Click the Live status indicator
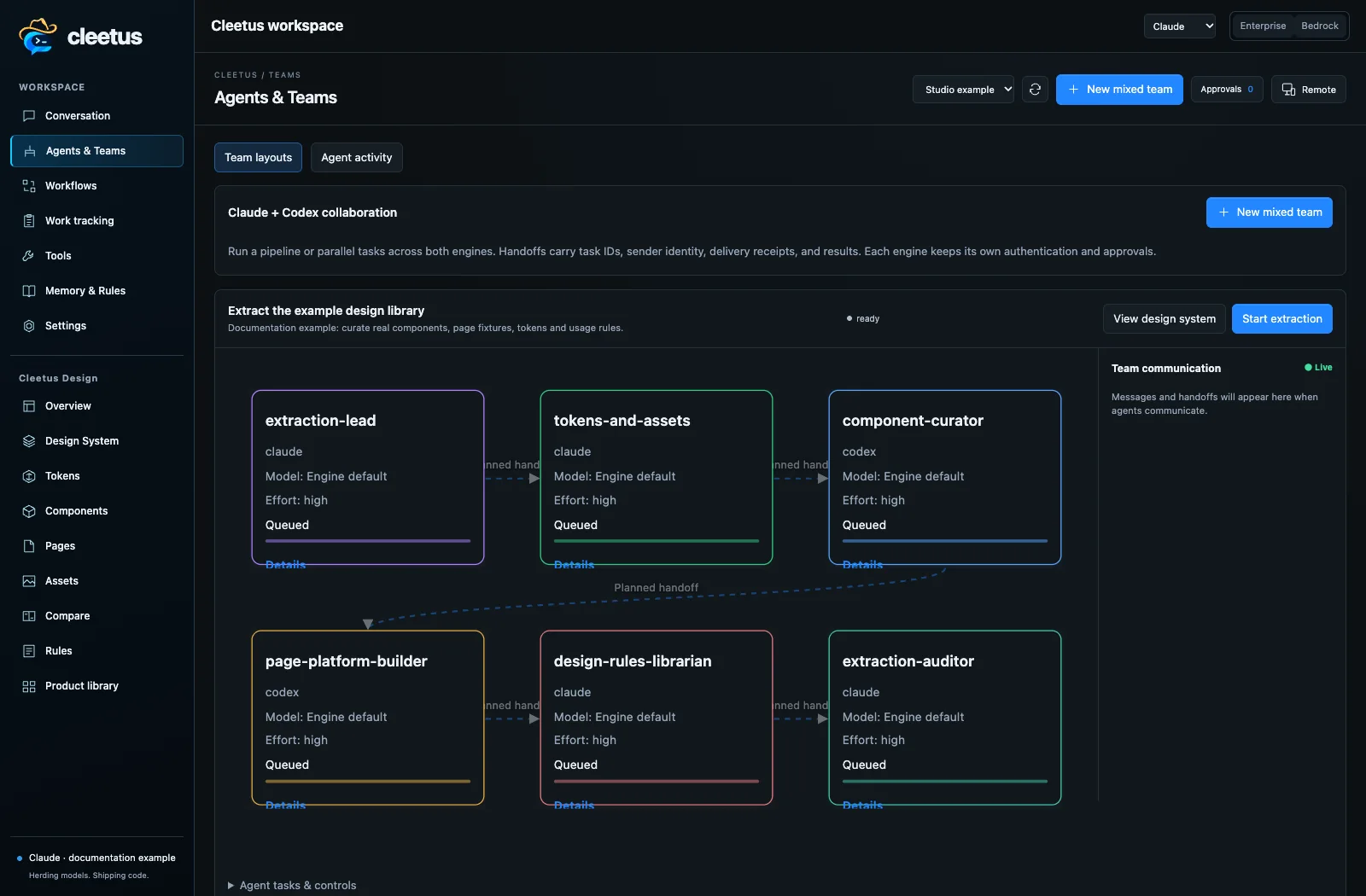The width and height of the screenshot is (1366, 896). (x=1318, y=368)
